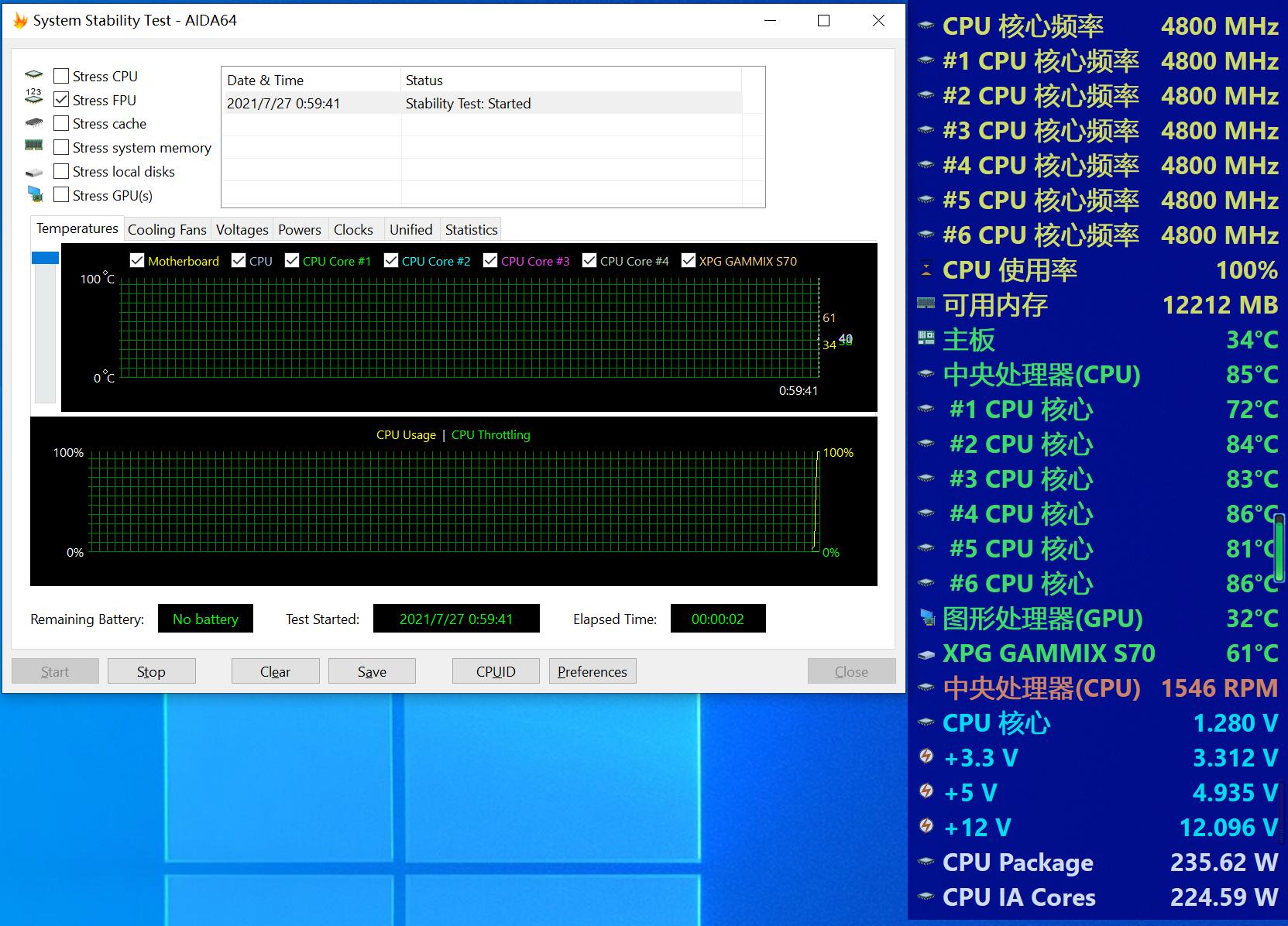
Task: Click the CPU chip icon beside Stress CPU
Action: (34, 76)
